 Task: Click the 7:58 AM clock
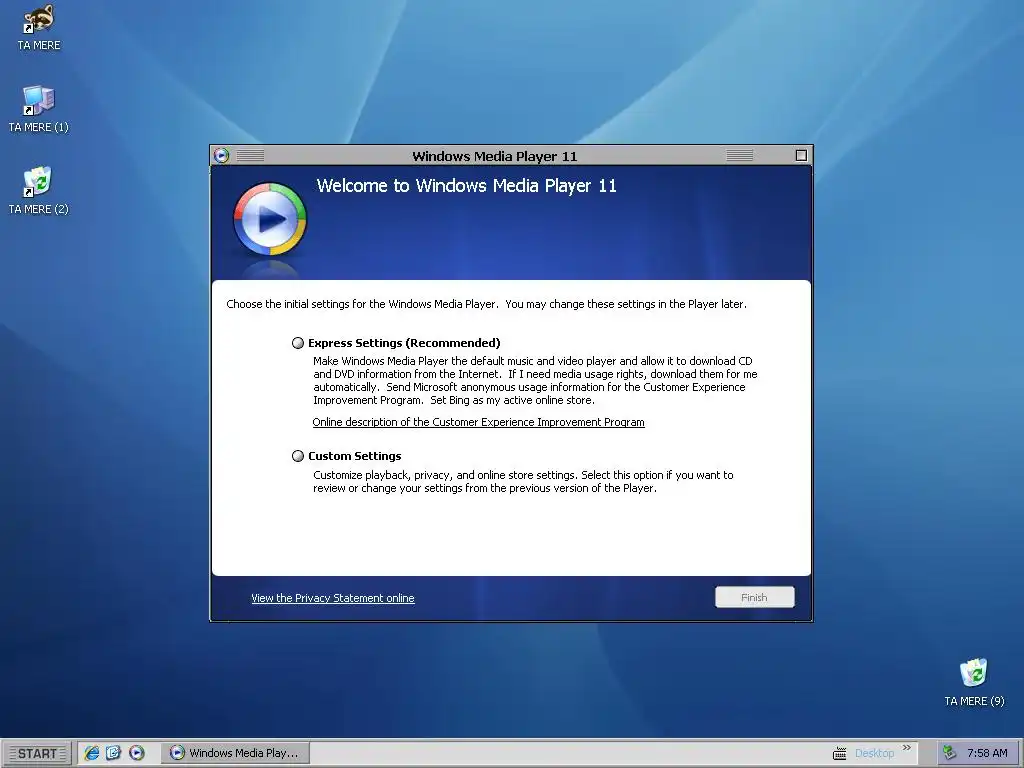[x=987, y=753]
